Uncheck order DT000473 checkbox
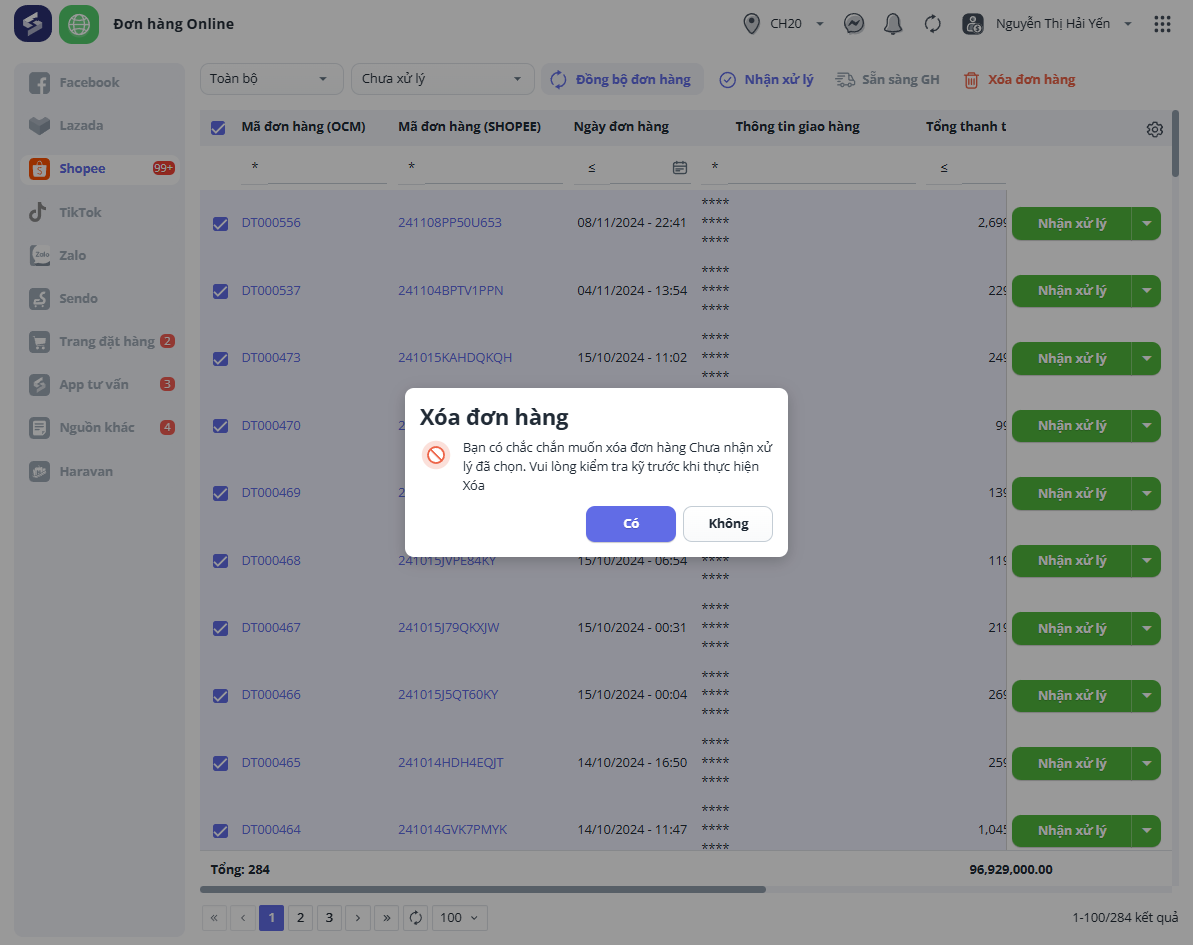 point(221,358)
